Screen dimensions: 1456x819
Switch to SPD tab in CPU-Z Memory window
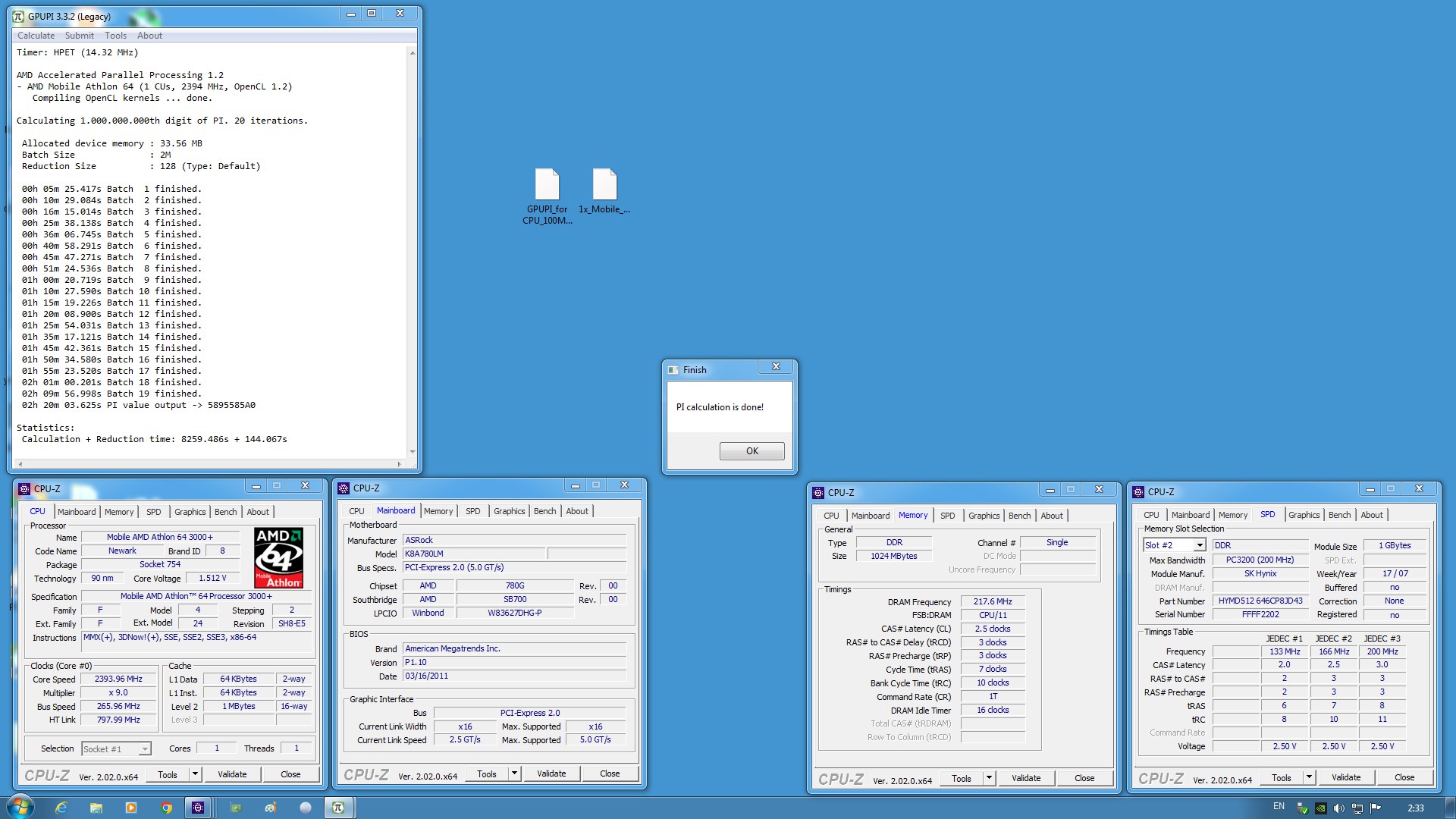tap(948, 516)
